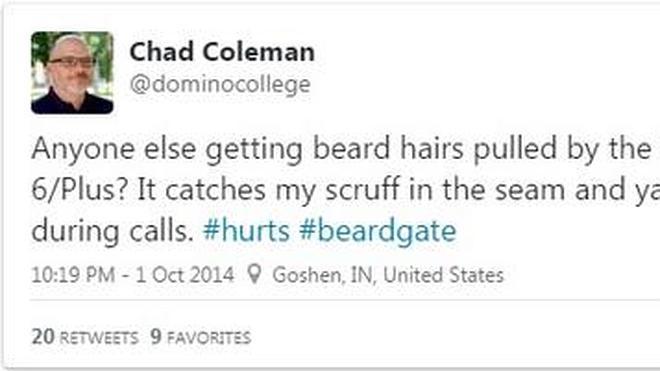Open the #hurts hashtag
Image resolution: width=660 pixels, height=371 pixels.
click(x=246, y=231)
